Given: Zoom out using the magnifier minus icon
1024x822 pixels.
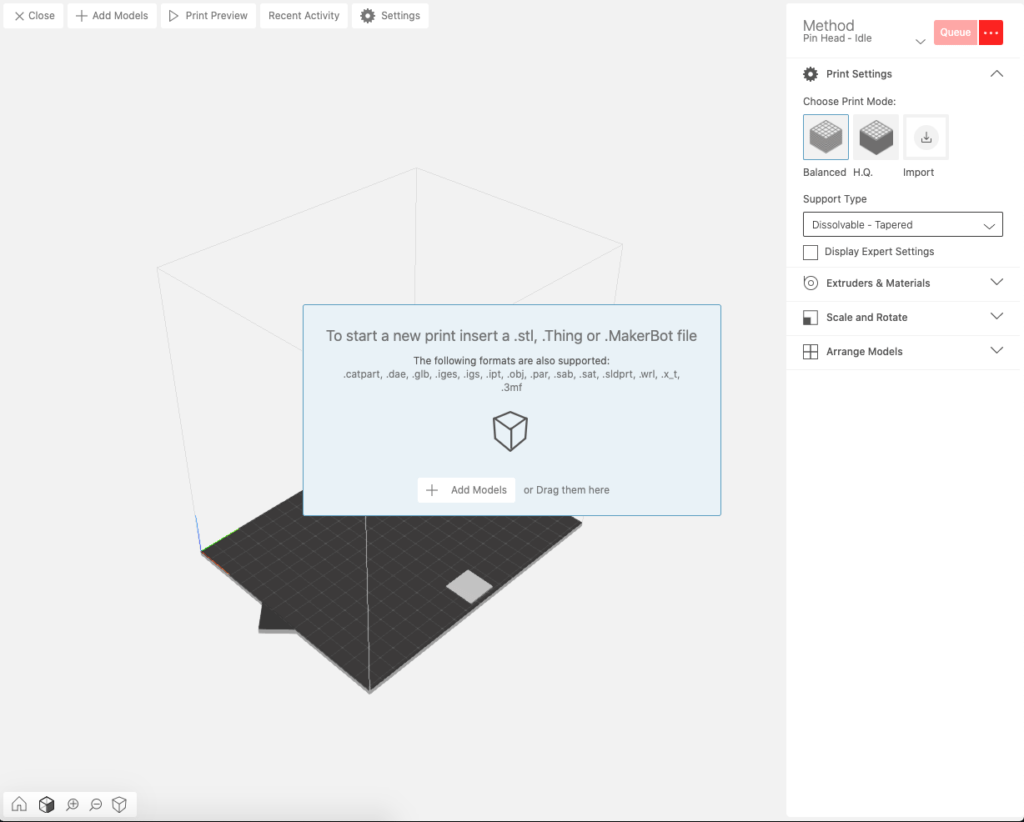Looking at the screenshot, I should click(95, 804).
